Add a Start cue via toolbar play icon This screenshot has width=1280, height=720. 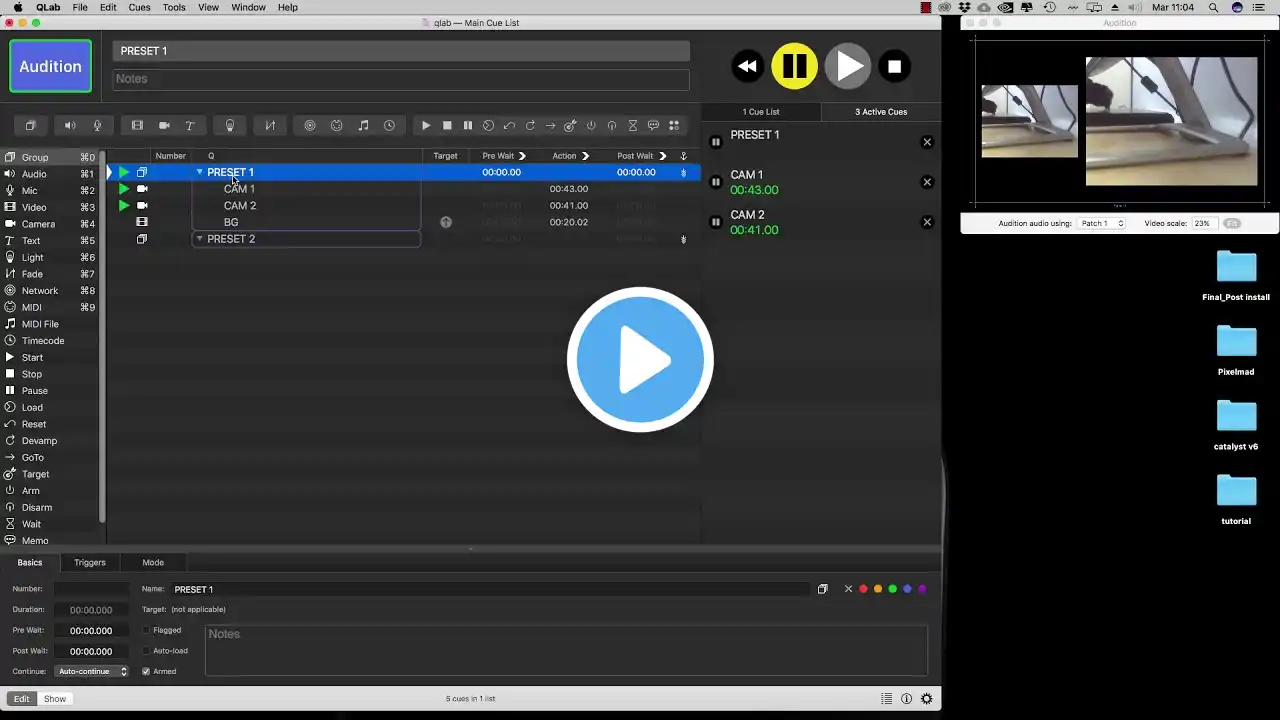click(x=426, y=125)
